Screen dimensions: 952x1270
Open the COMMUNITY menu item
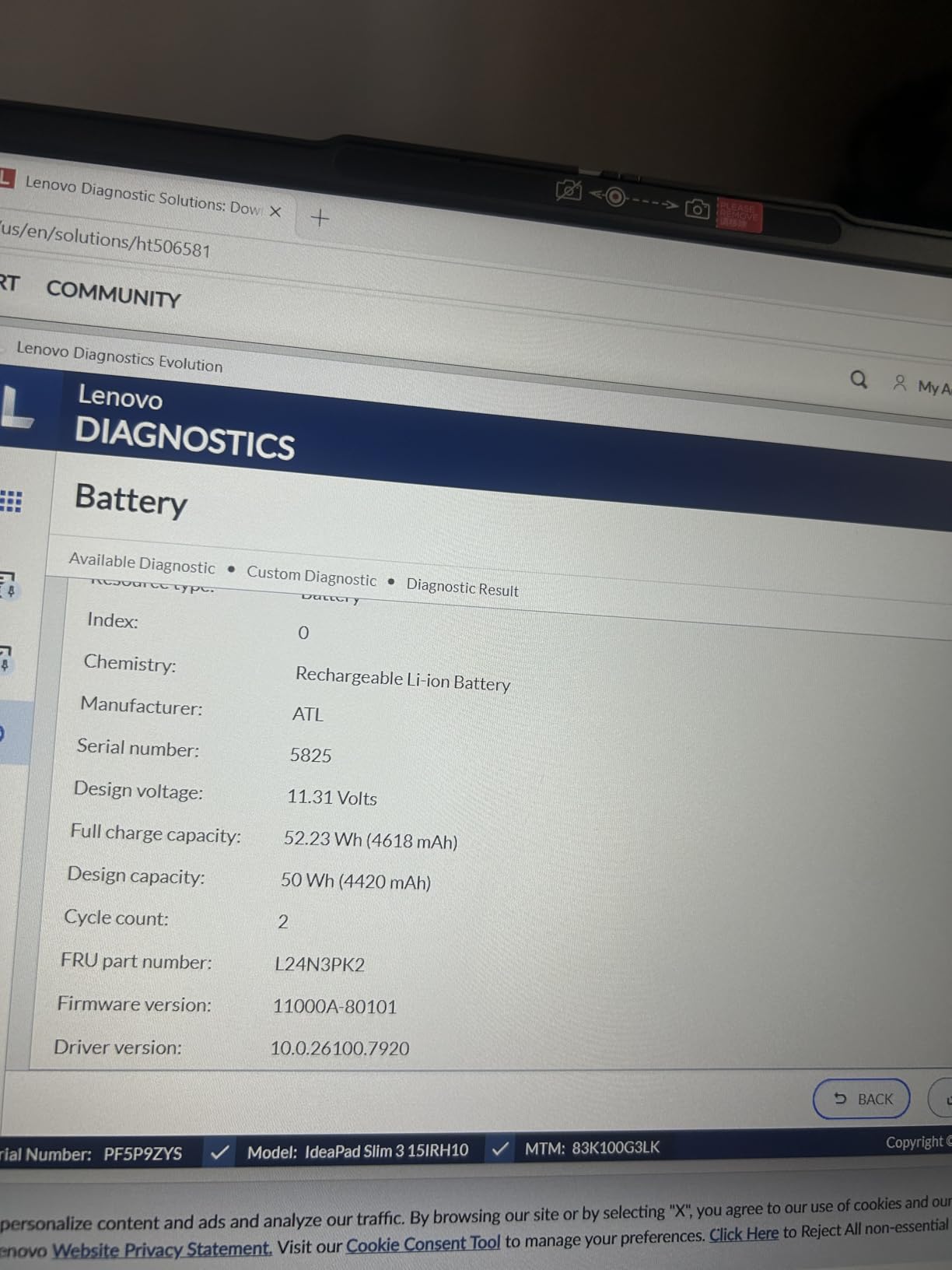pos(114,294)
